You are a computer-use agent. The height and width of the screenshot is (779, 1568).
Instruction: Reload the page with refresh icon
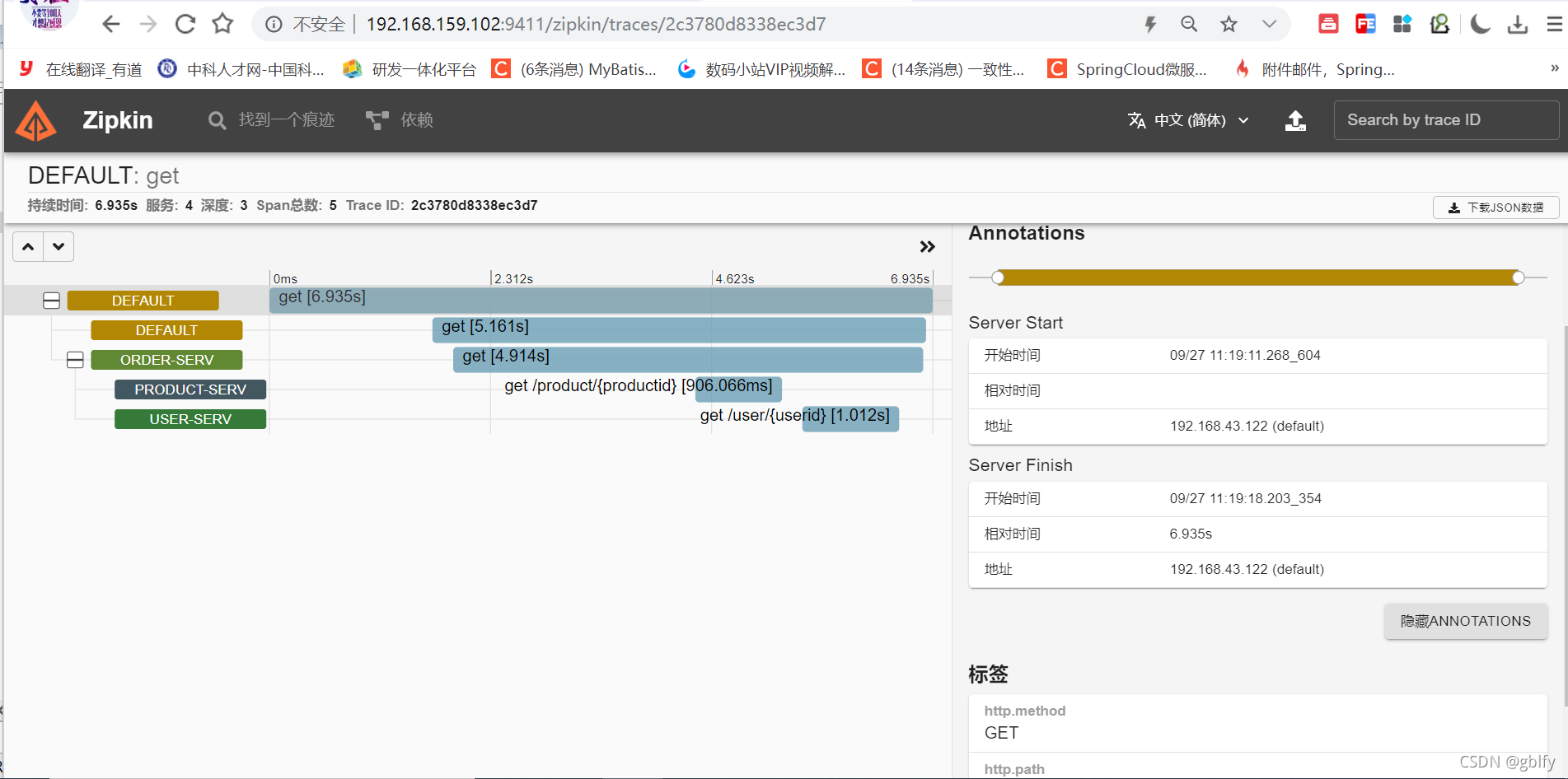coord(185,24)
